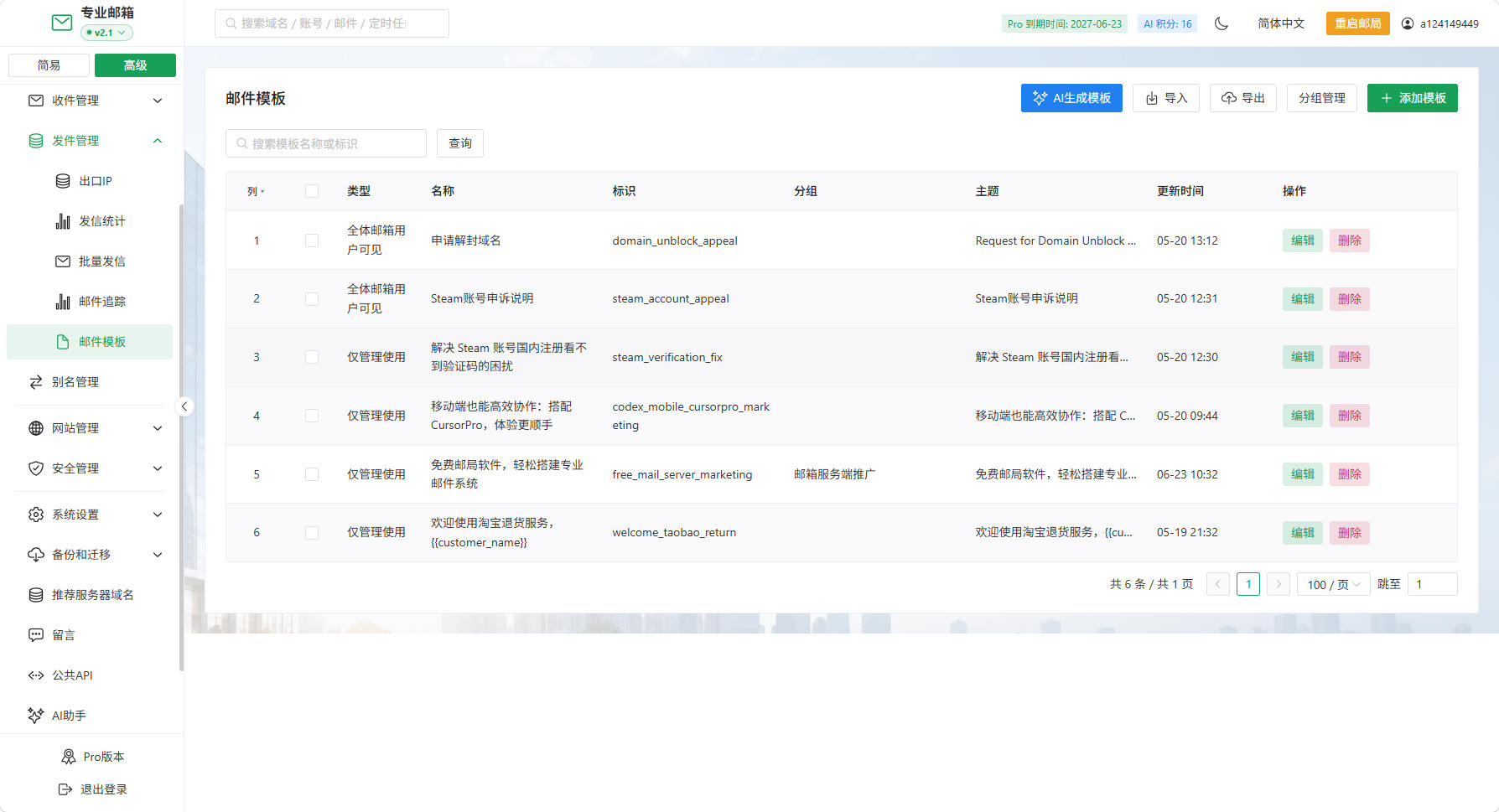Click the 安全管理 shield icon
1499x812 pixels.
point(36,468)
